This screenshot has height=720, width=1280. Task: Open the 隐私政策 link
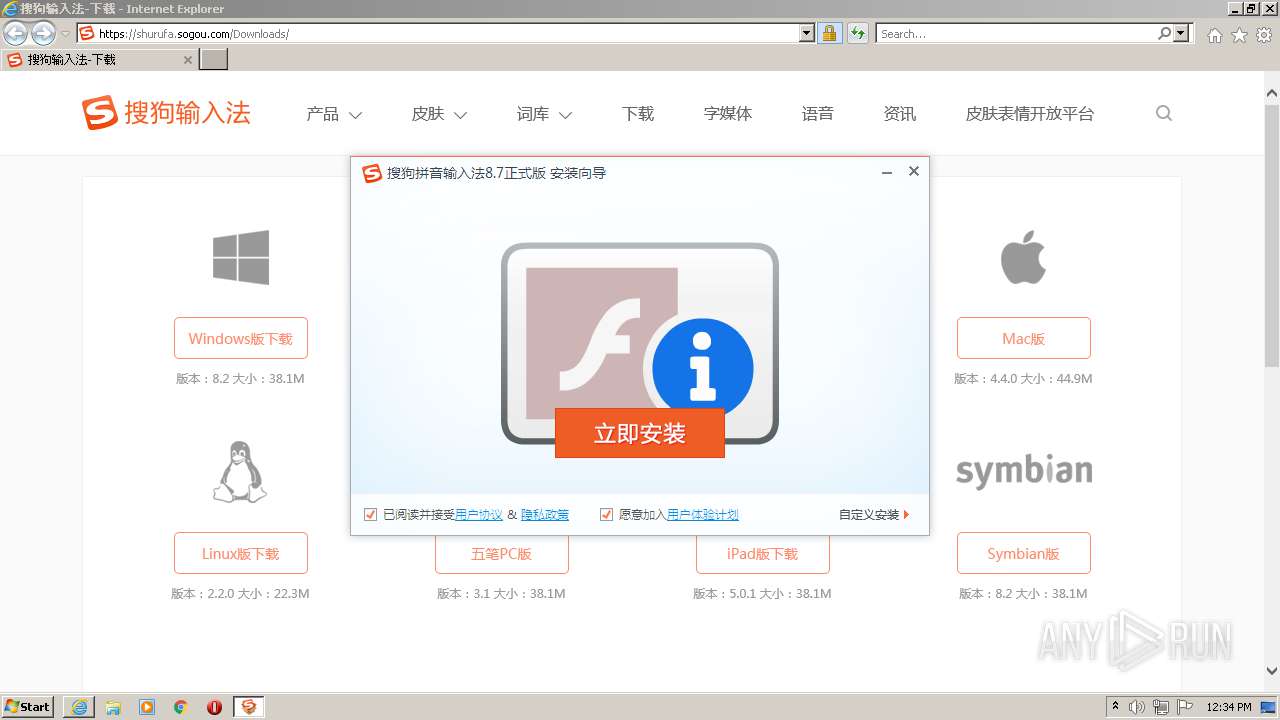pos(545,515)
